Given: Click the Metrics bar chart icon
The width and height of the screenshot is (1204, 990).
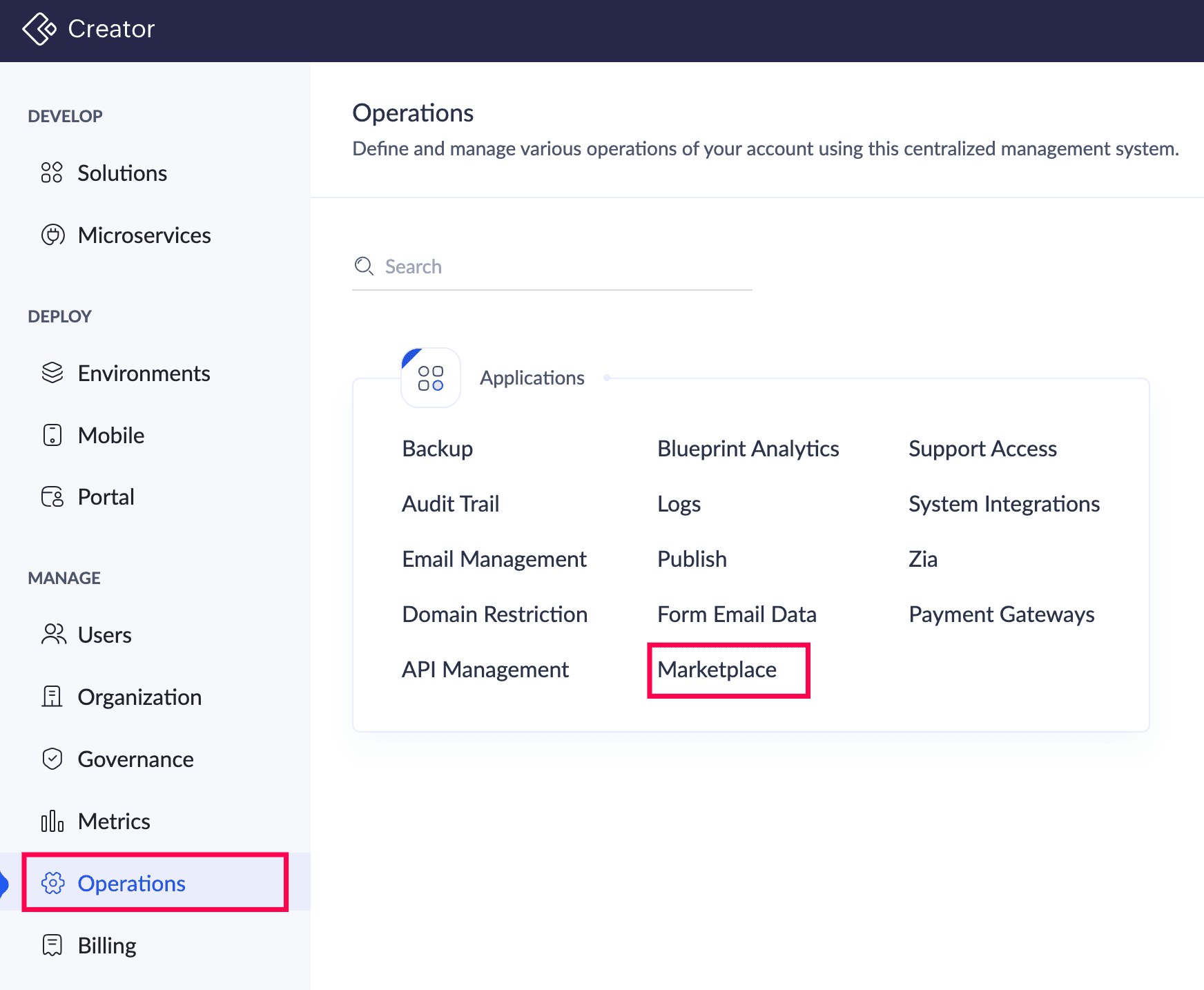Looking at the screenshot, I should [x=52, y=821].
